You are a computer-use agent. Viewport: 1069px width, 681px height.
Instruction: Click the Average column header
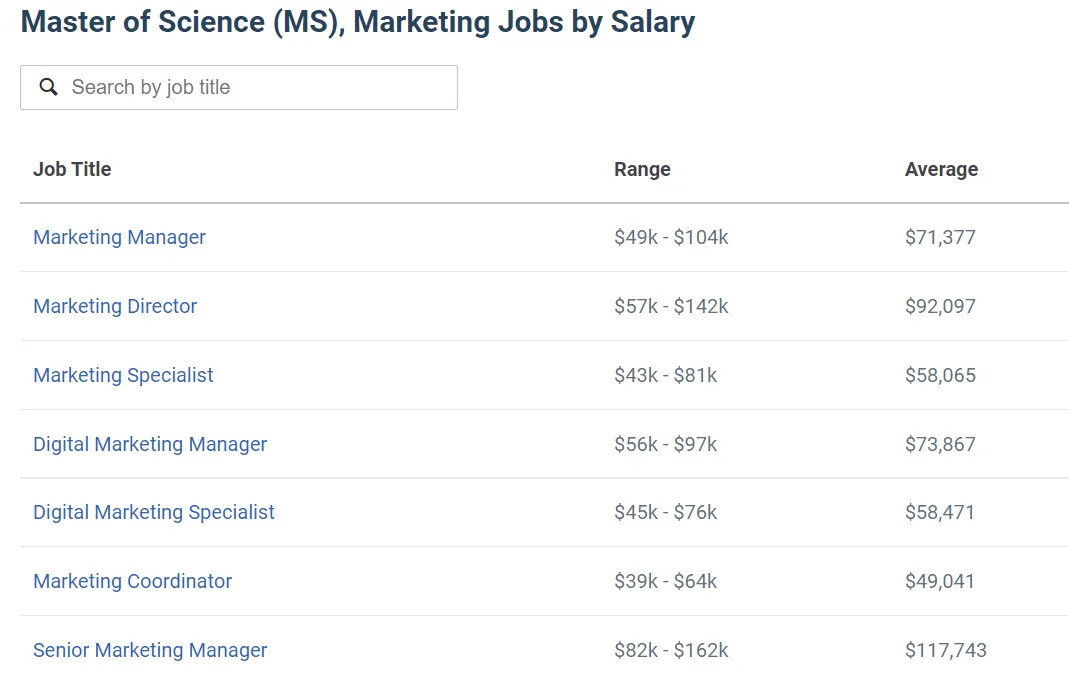(941, 169)
